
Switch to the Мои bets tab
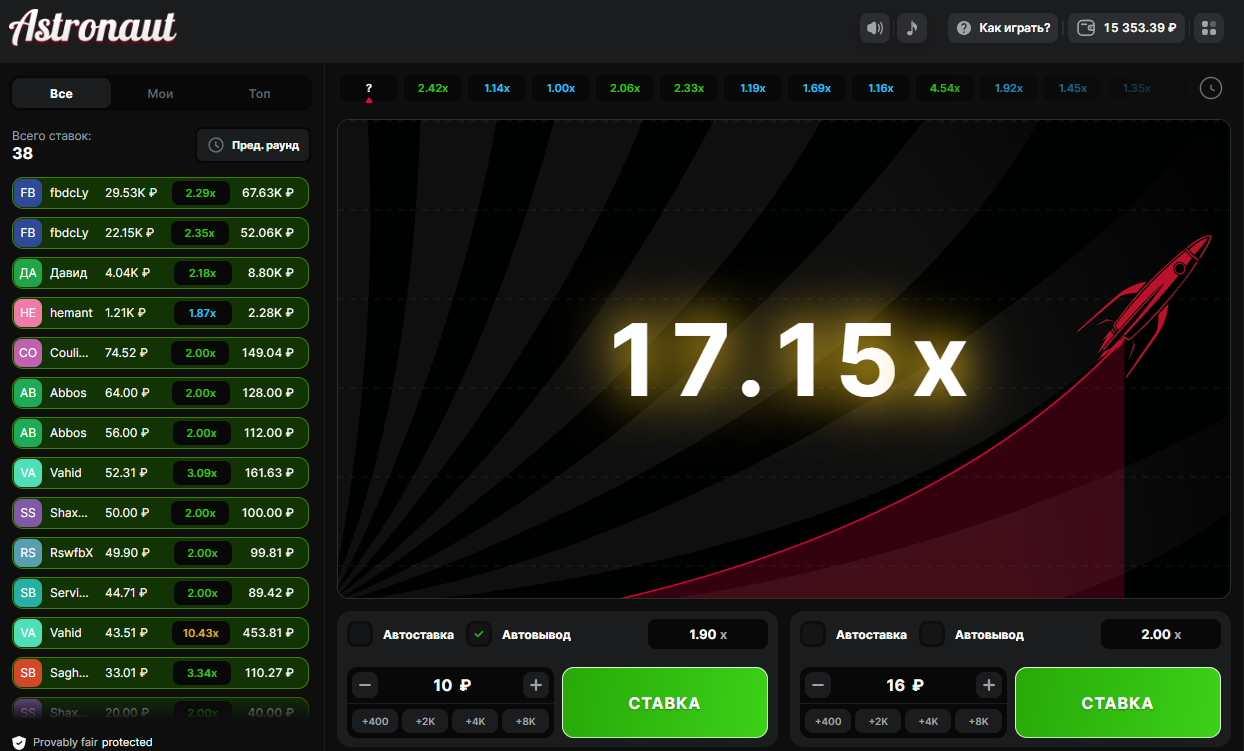160,94
